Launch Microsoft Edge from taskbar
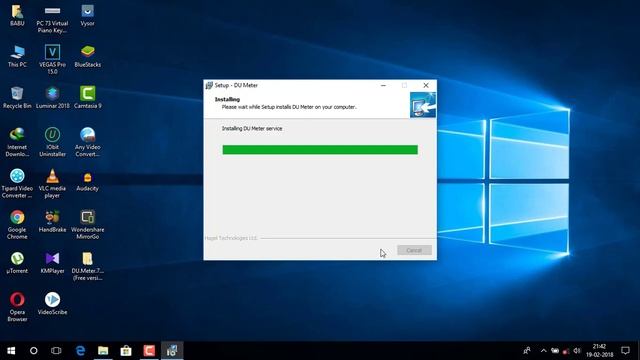 click(80, 351)
